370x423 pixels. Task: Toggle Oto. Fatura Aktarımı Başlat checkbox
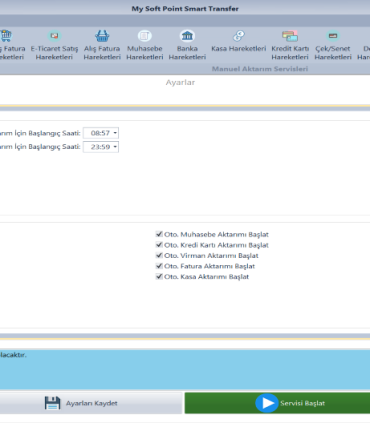point(159,266)
